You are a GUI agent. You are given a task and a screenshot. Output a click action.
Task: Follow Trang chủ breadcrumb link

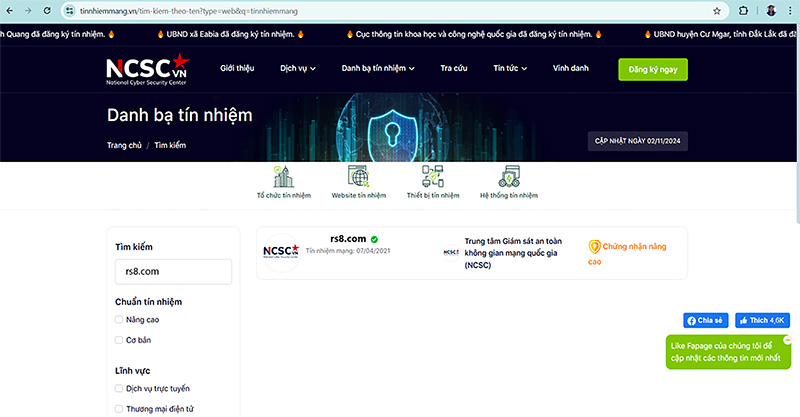coord(124,145)
